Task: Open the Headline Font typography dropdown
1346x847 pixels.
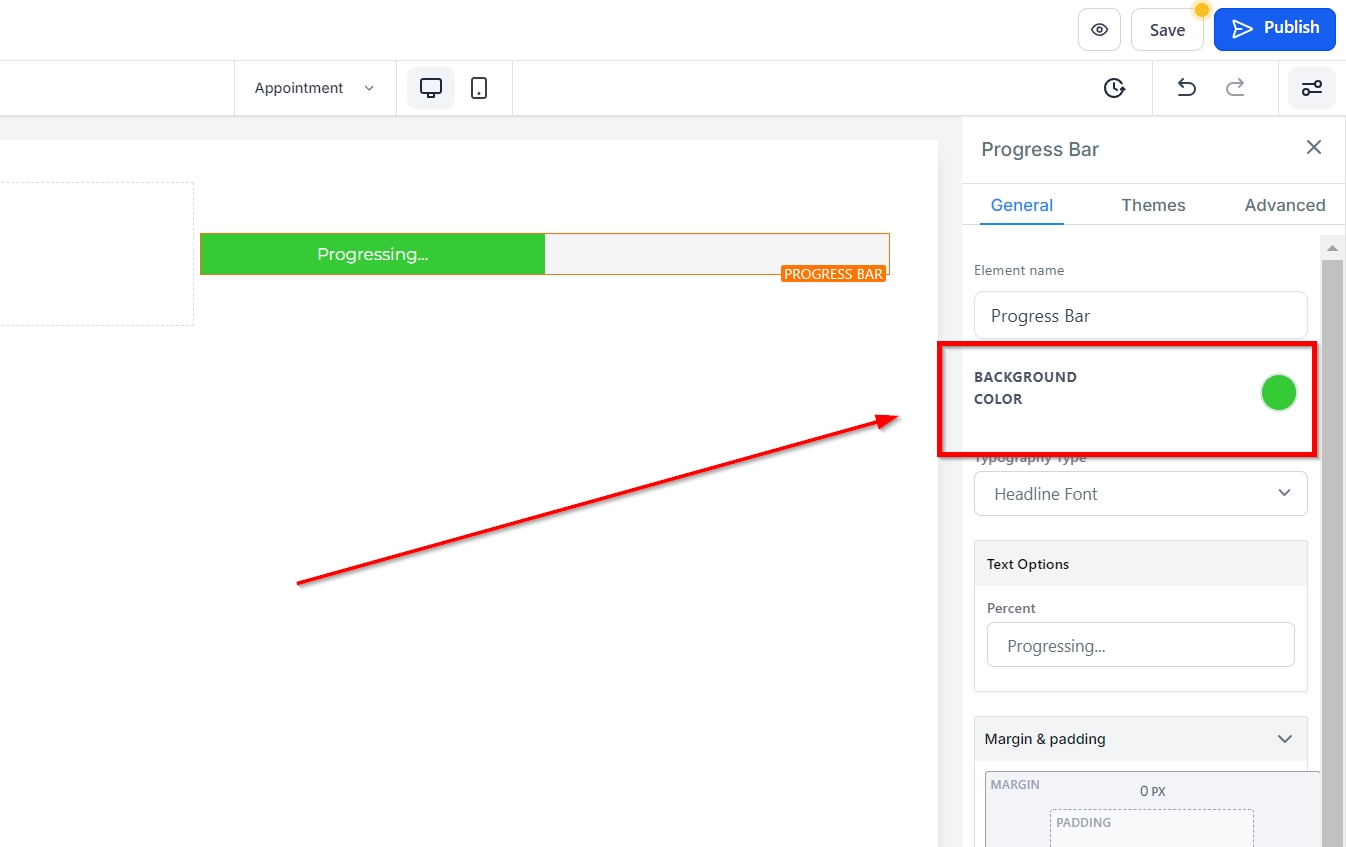Action: [1140, 494]
